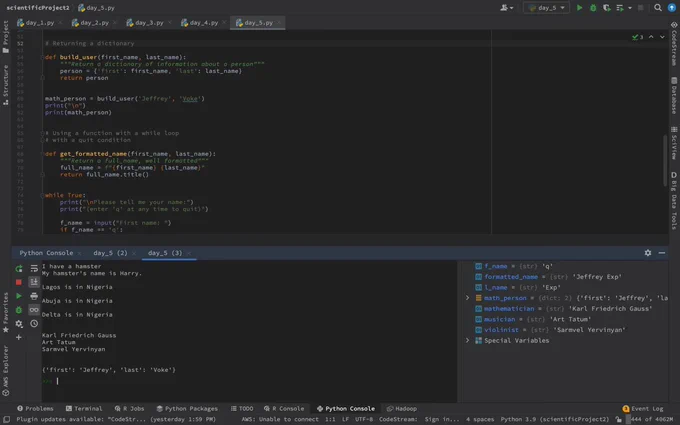
Task: Open the CodeStream side panel
Action: point(674,44)
